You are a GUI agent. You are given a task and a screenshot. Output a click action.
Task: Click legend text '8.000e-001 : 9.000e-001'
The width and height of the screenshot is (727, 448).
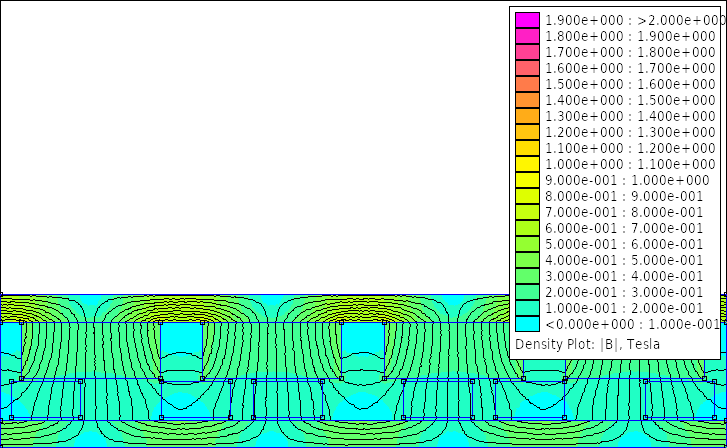624,196
